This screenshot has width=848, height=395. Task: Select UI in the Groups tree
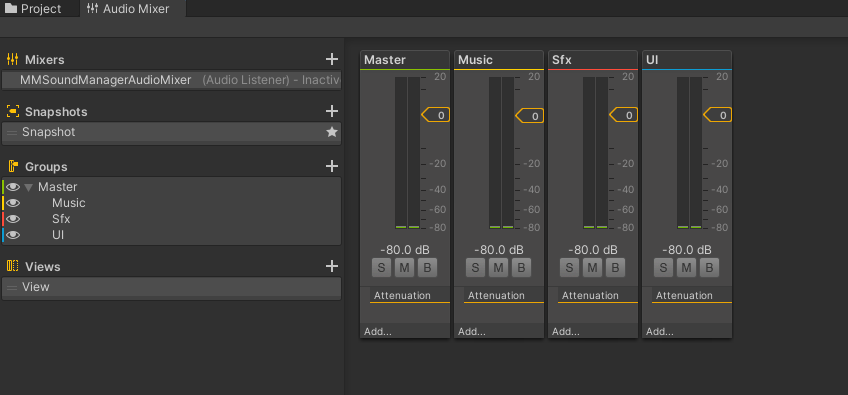[58, 235]
